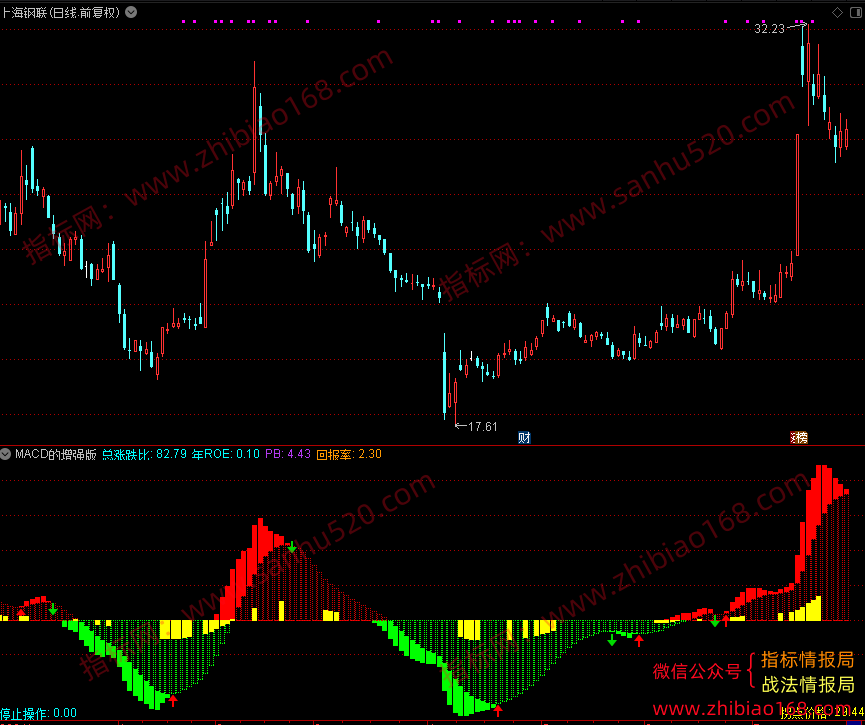Click the 拐点价格 readout at the bottom right

(x=822, y=713)
